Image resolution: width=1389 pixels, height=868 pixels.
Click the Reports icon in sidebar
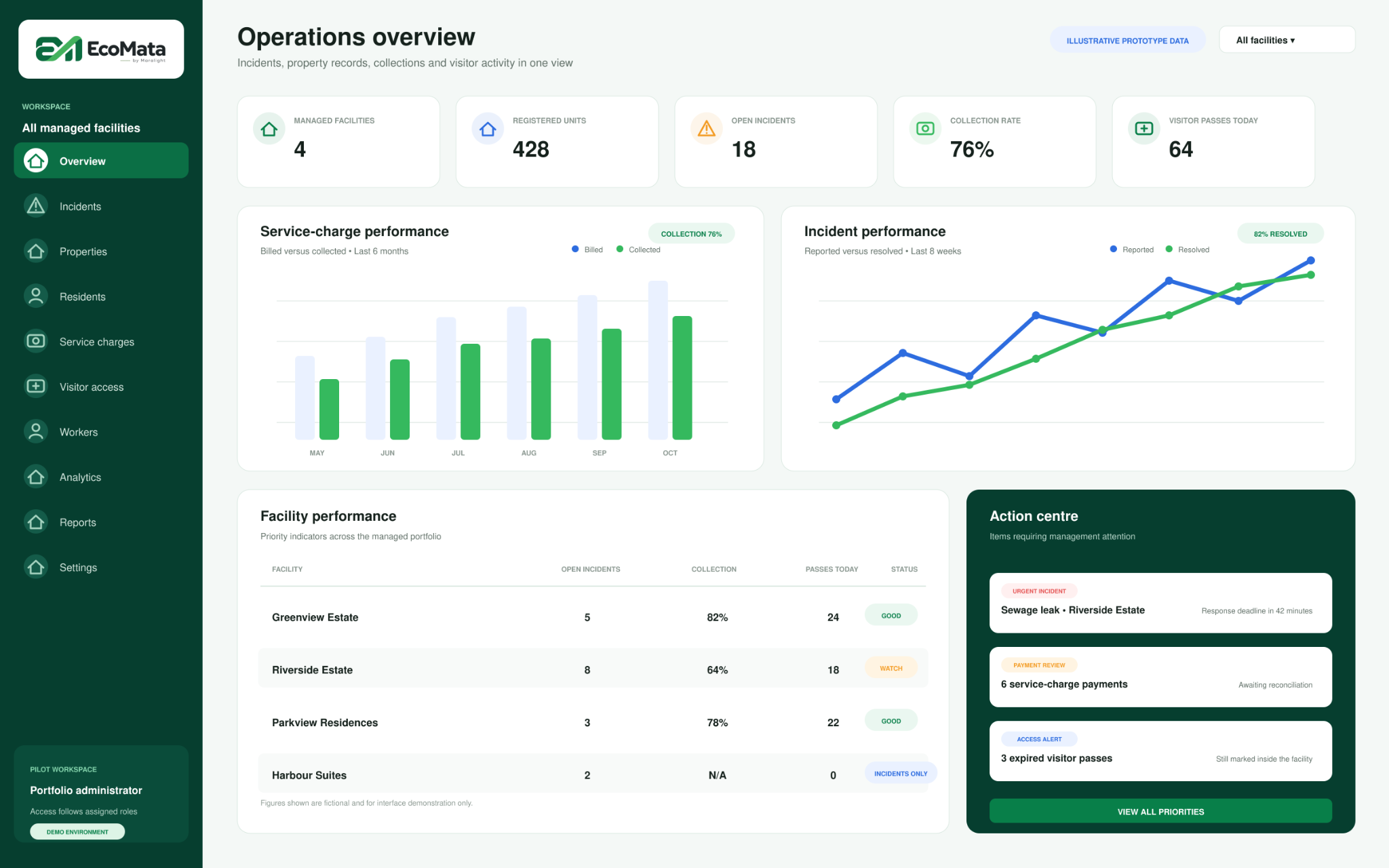tap(36, 521)
